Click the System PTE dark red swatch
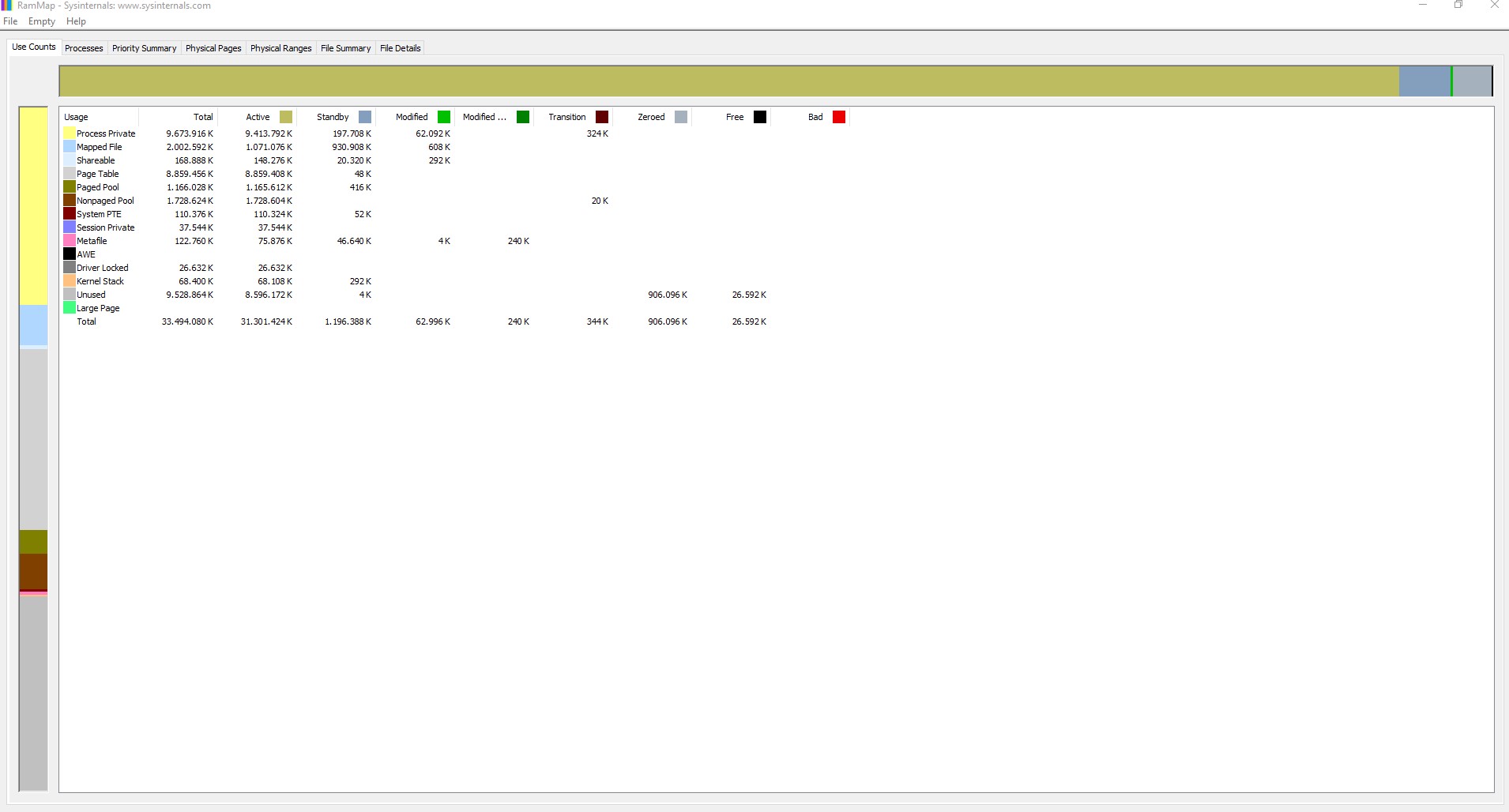This screenshot has width=1509, height=812. [x=70, y=214]
